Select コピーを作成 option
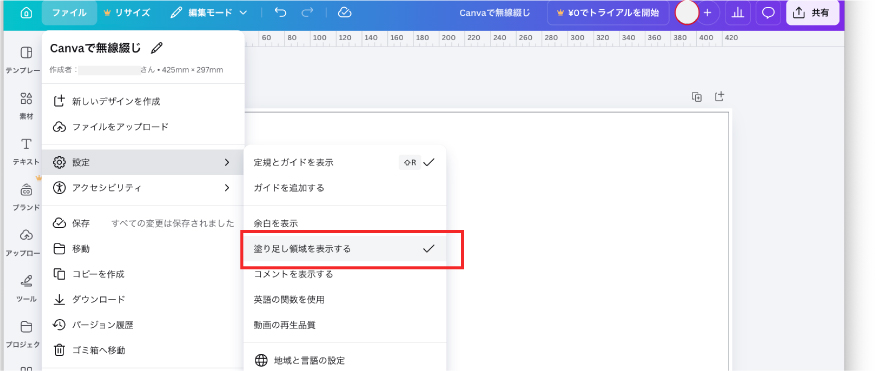 143,274
